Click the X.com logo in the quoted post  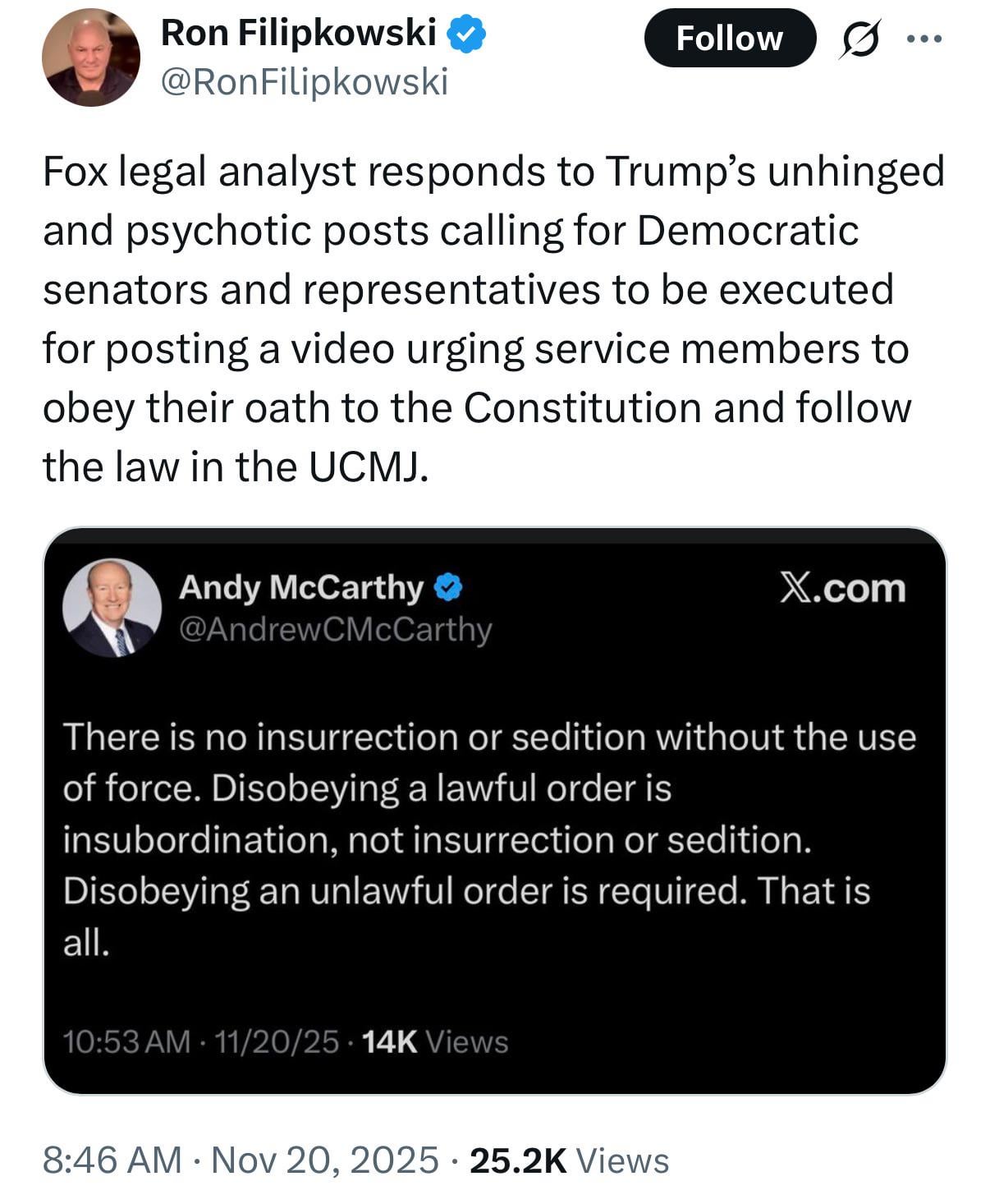click(841, 589)
